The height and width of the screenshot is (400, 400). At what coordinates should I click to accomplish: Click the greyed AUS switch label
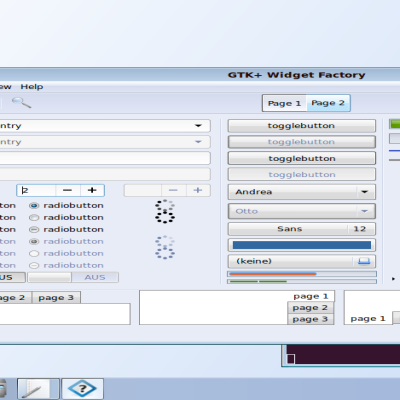click(95, 277)
